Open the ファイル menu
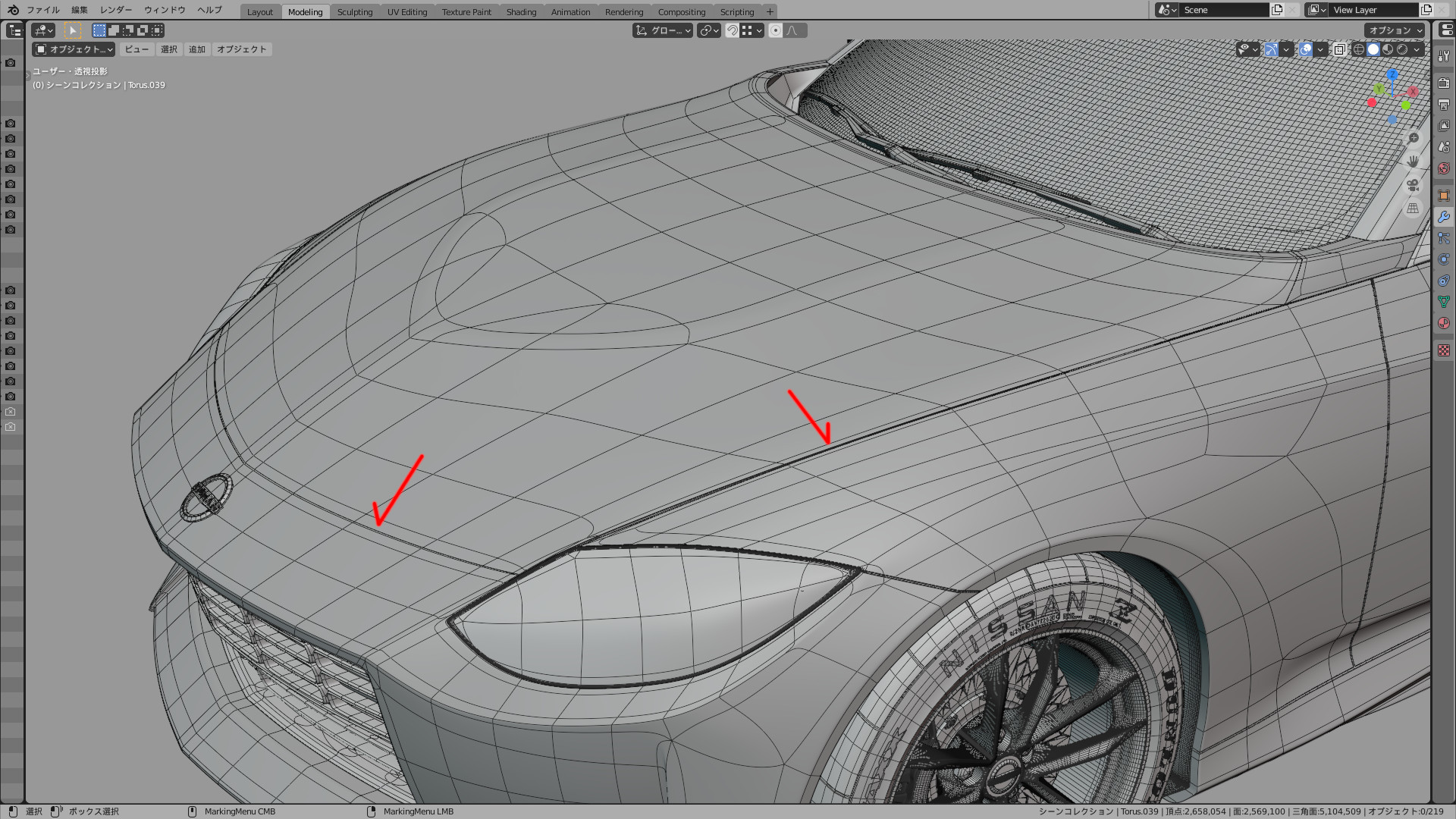The height and width of the screenshot is (819, 1456). click(x=43, y=10)
